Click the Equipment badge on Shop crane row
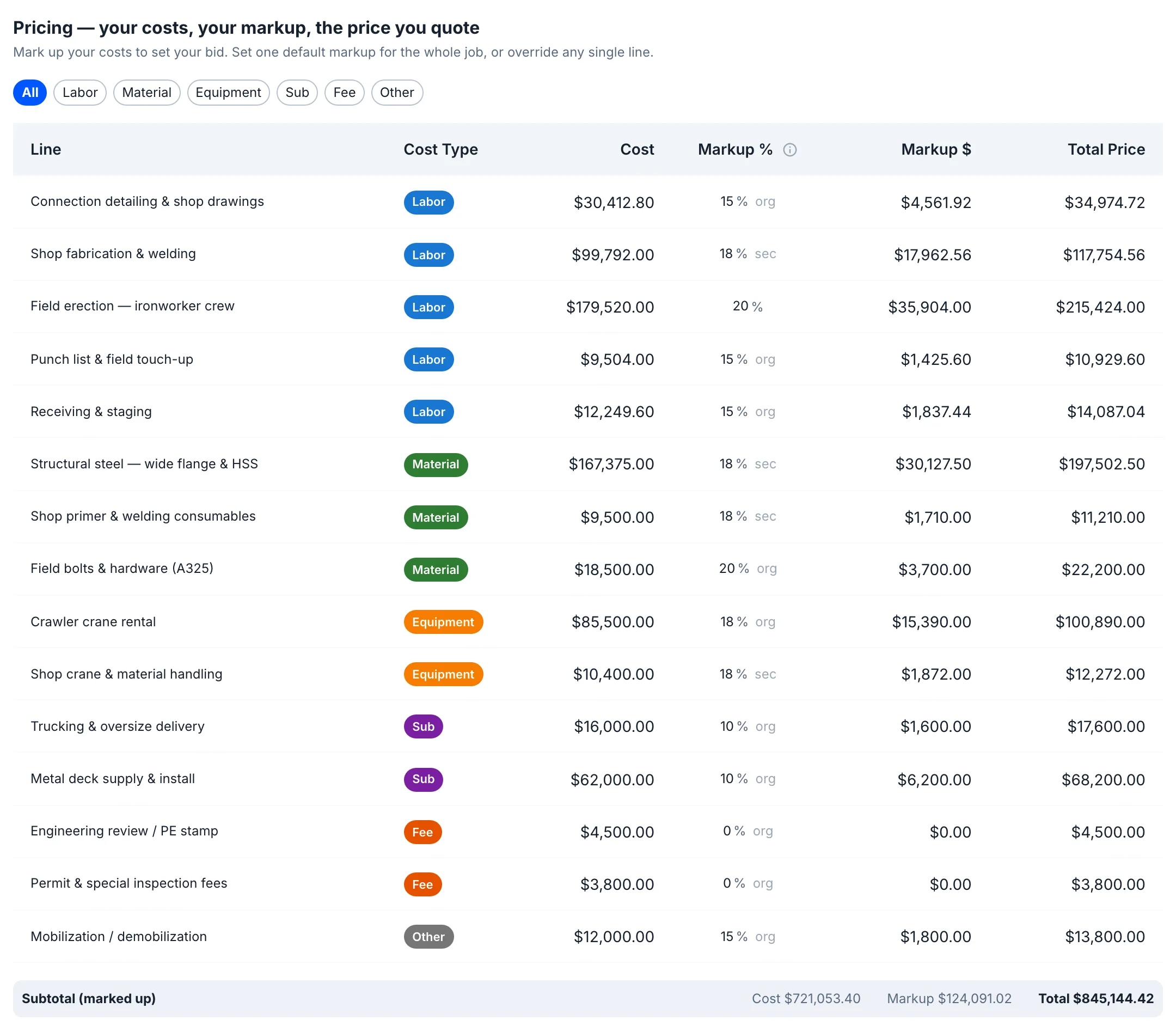This screenshot has width=1176, height=1026. (x=443, y=674)
